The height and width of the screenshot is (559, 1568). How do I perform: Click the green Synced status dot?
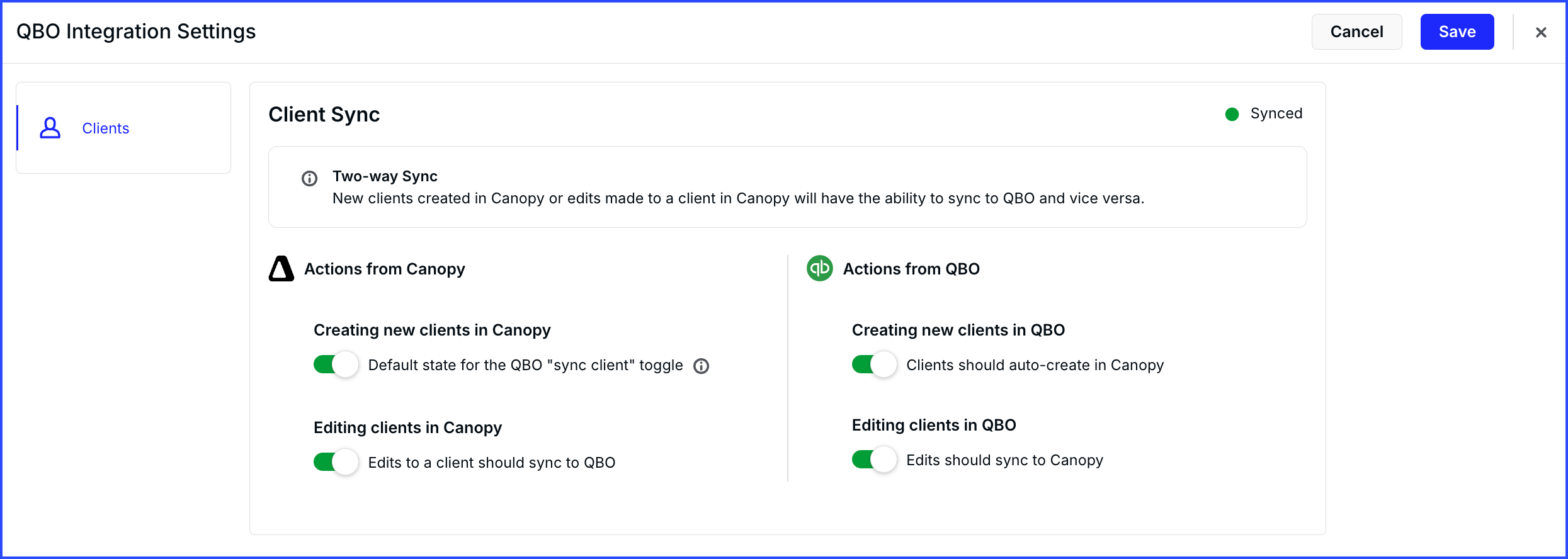click(1232, 114)
